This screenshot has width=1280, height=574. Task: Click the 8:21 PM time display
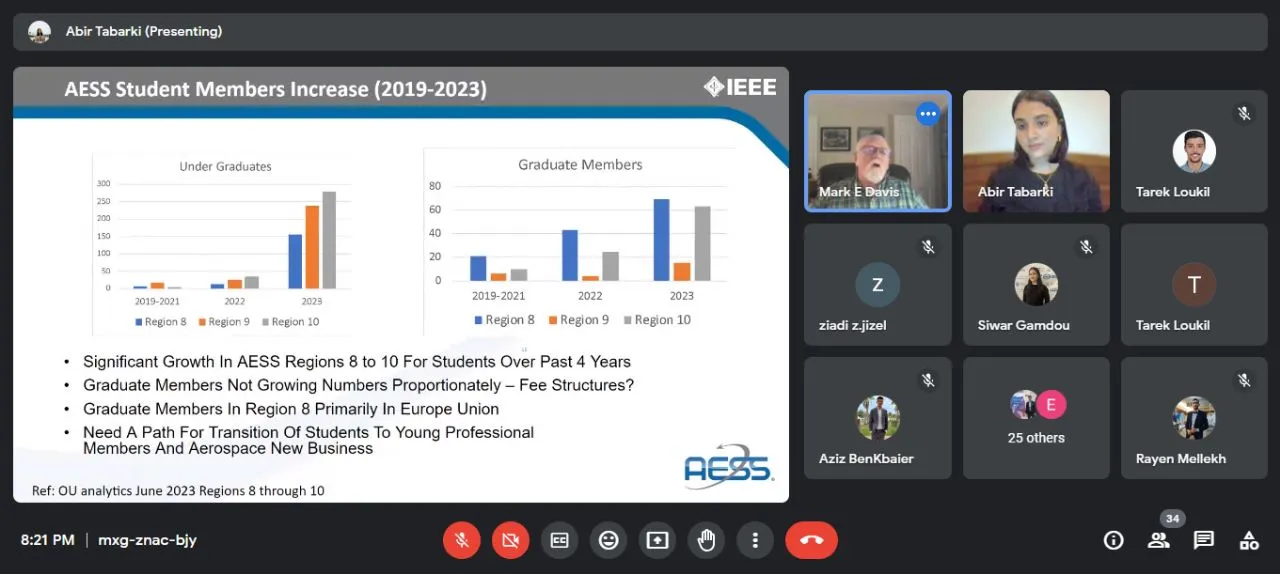[x=47, y=540]
